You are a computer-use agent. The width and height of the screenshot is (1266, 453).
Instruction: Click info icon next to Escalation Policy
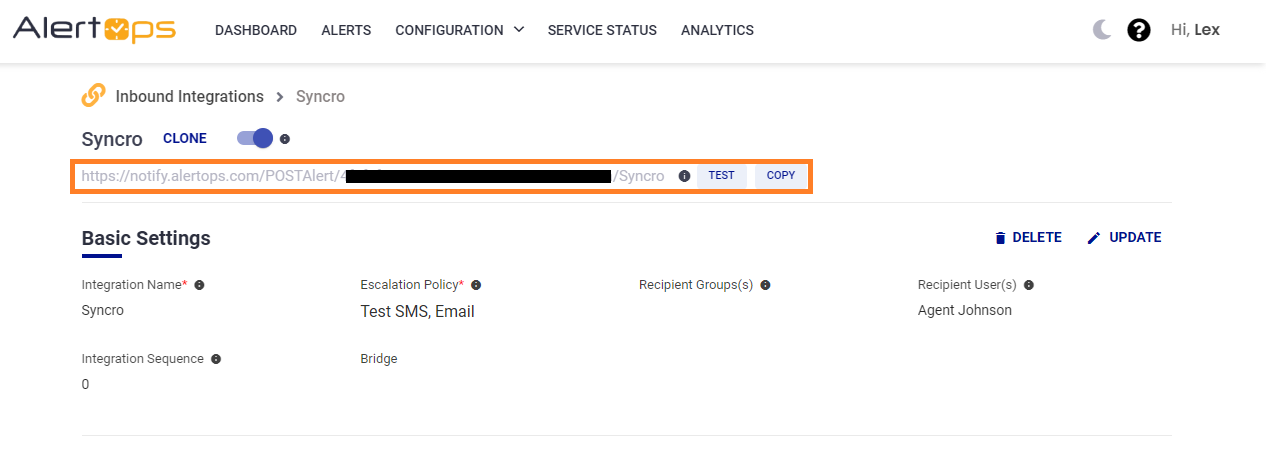(x=476, y=285)
